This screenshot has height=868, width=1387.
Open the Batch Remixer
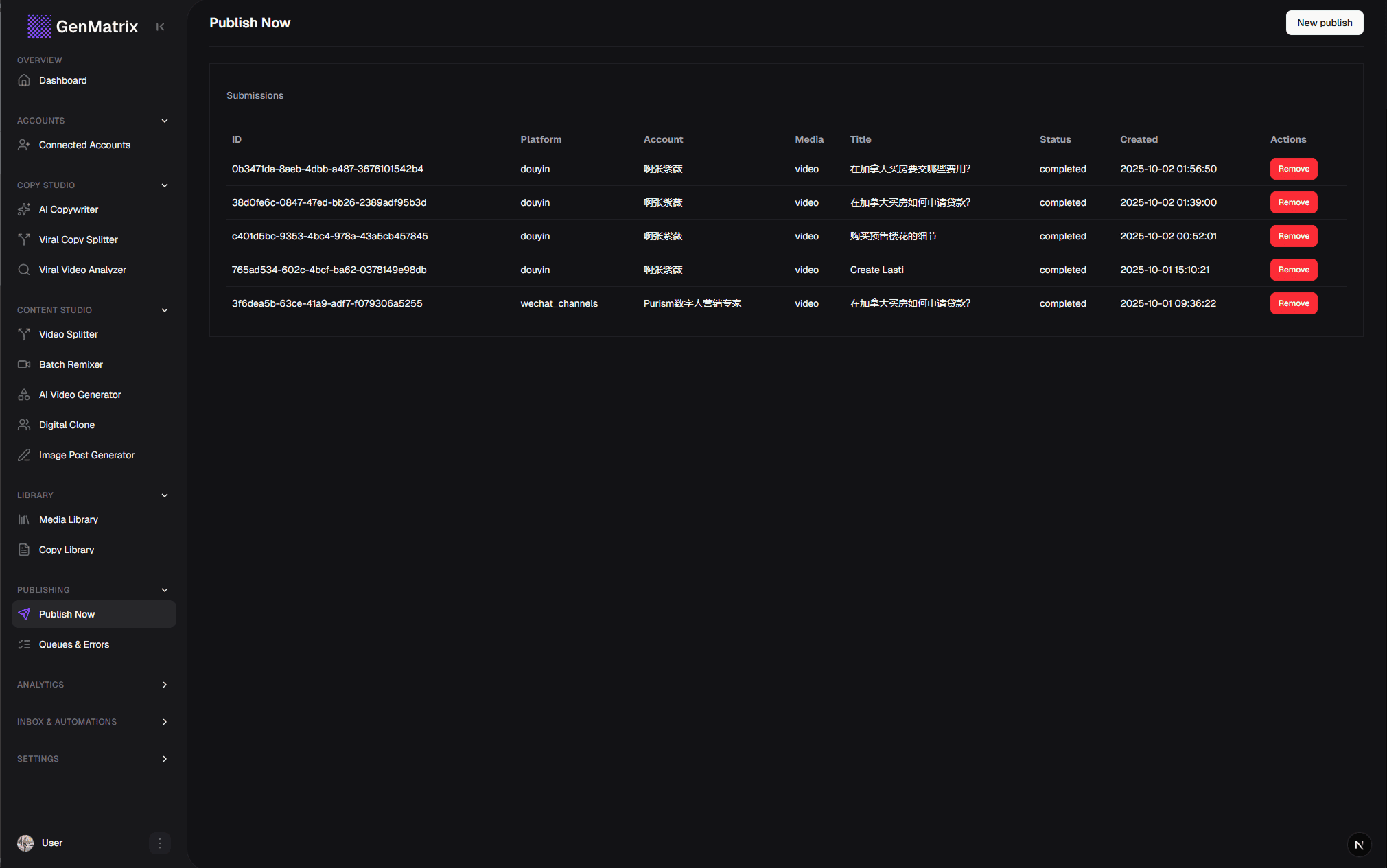tap(71, 364)
